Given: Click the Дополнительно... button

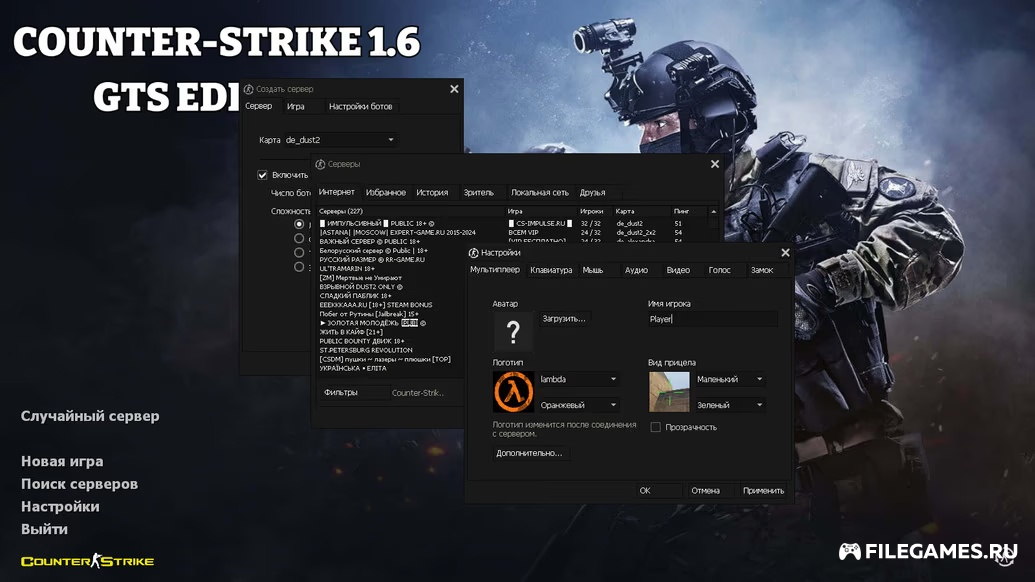Looking at the screenshot, I should point(529,453).
